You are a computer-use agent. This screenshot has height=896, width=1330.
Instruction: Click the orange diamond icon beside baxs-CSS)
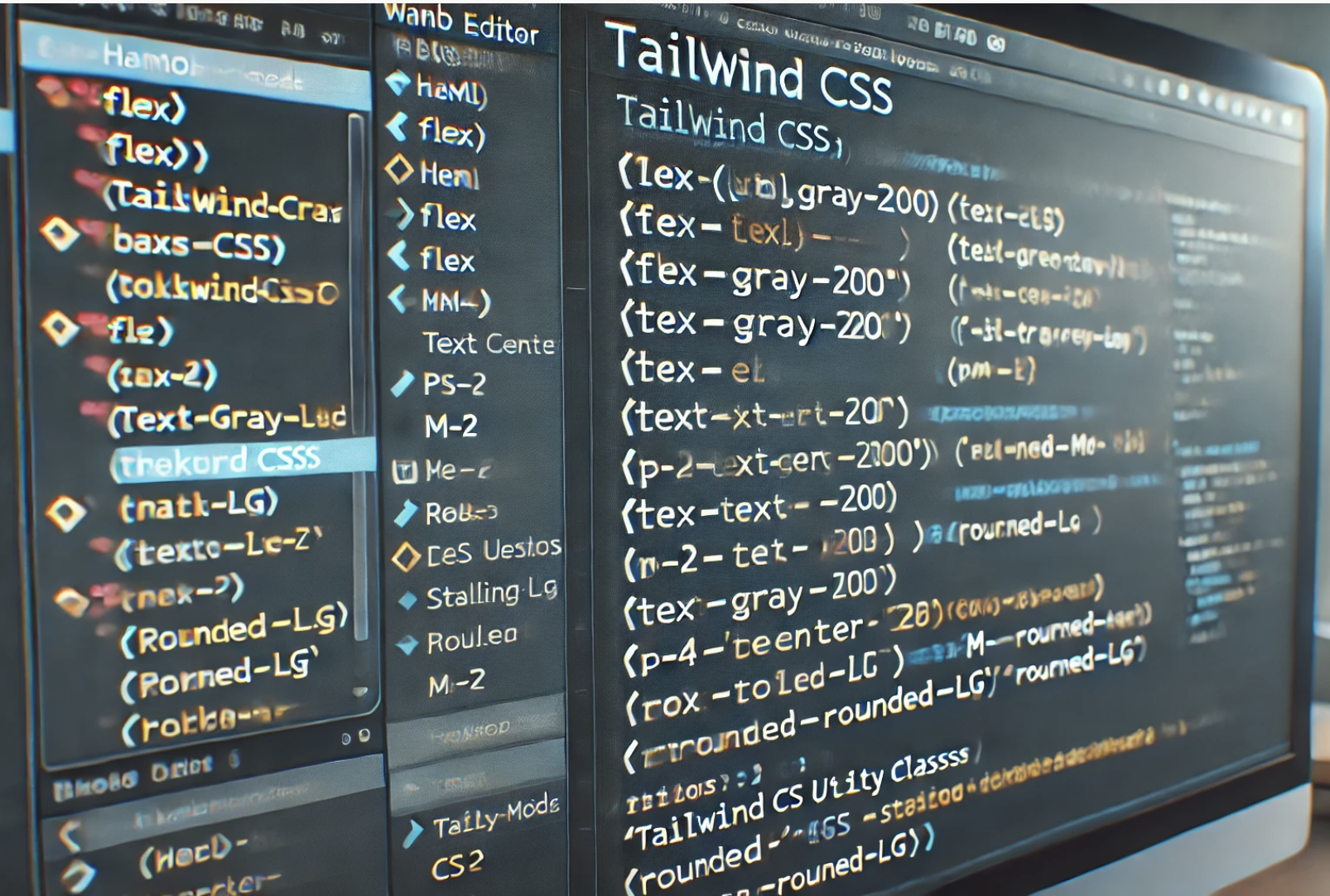[x=60, y=234]
